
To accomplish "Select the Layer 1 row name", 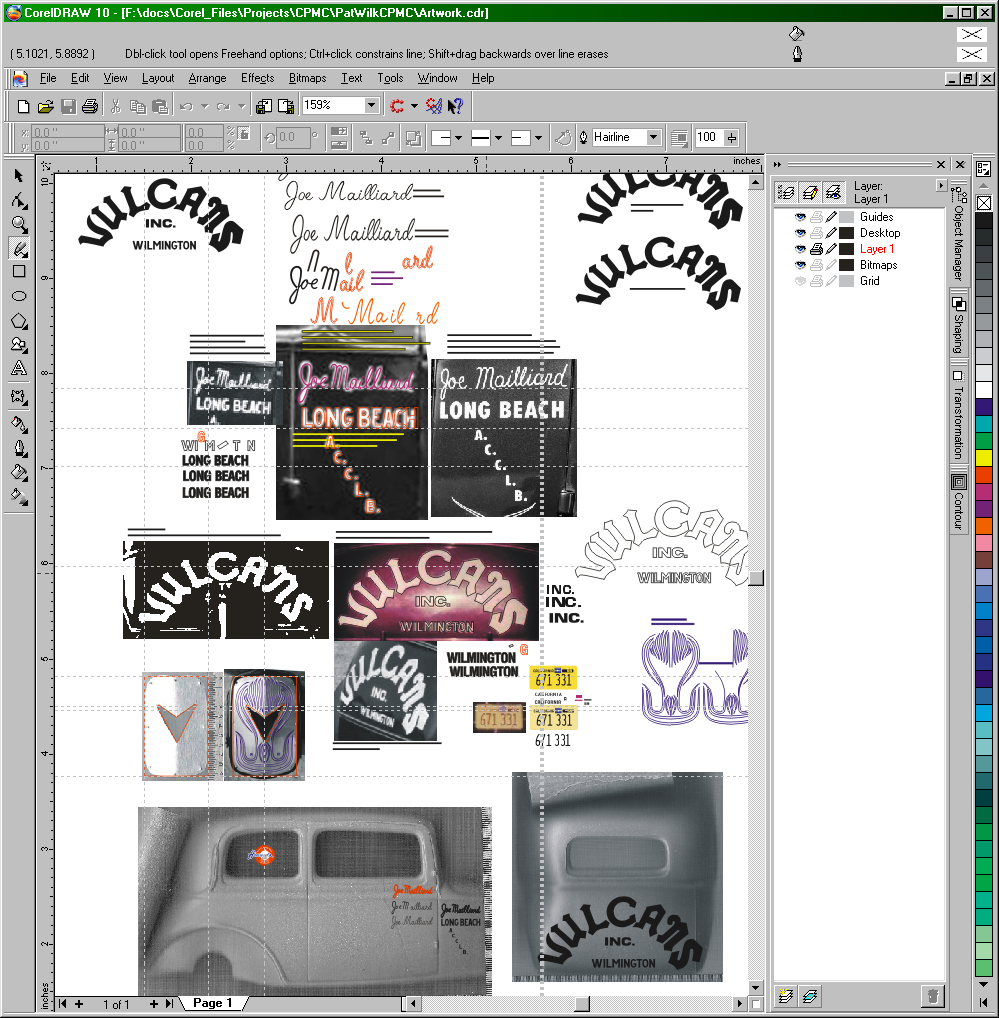I will [x=877, y=249].
